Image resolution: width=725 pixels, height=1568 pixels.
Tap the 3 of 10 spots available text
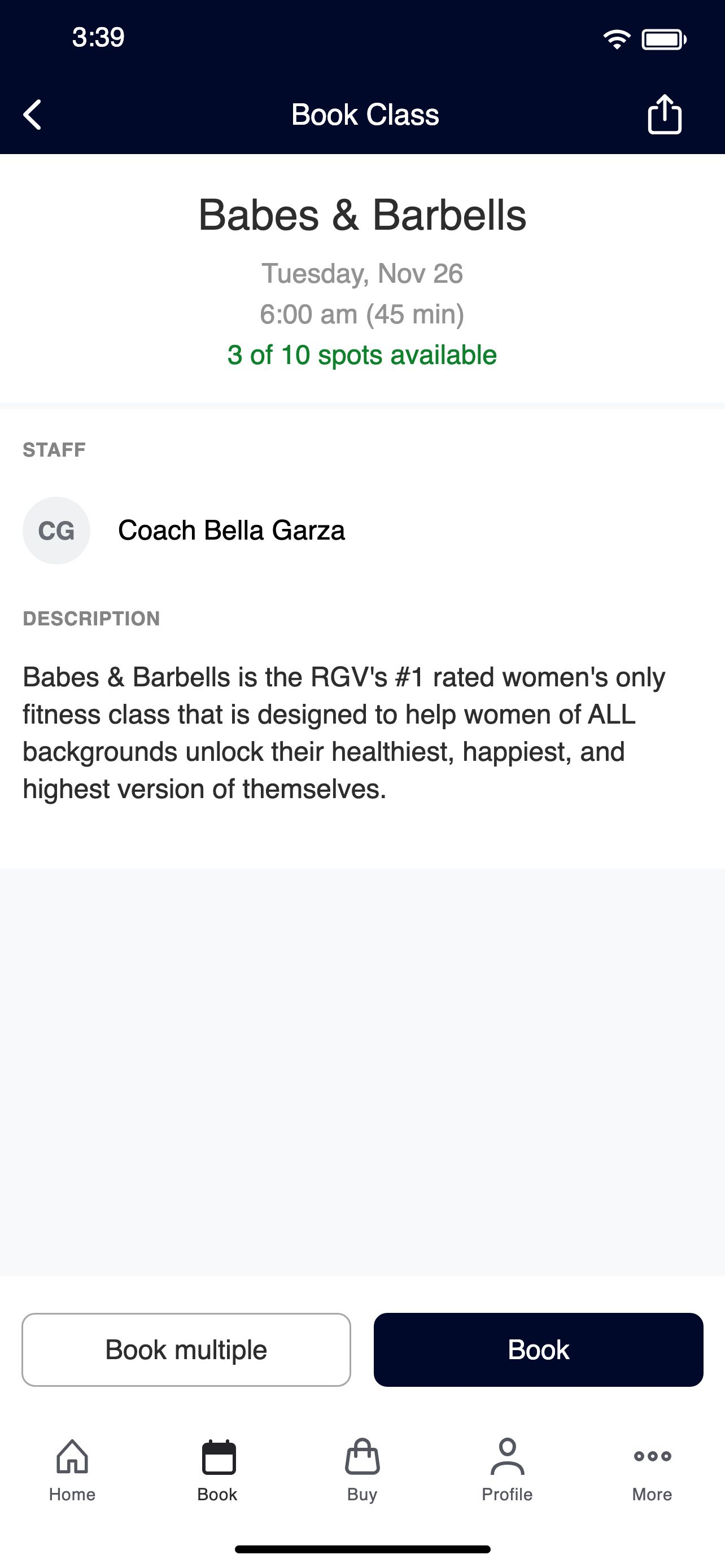tap(362, 355)
